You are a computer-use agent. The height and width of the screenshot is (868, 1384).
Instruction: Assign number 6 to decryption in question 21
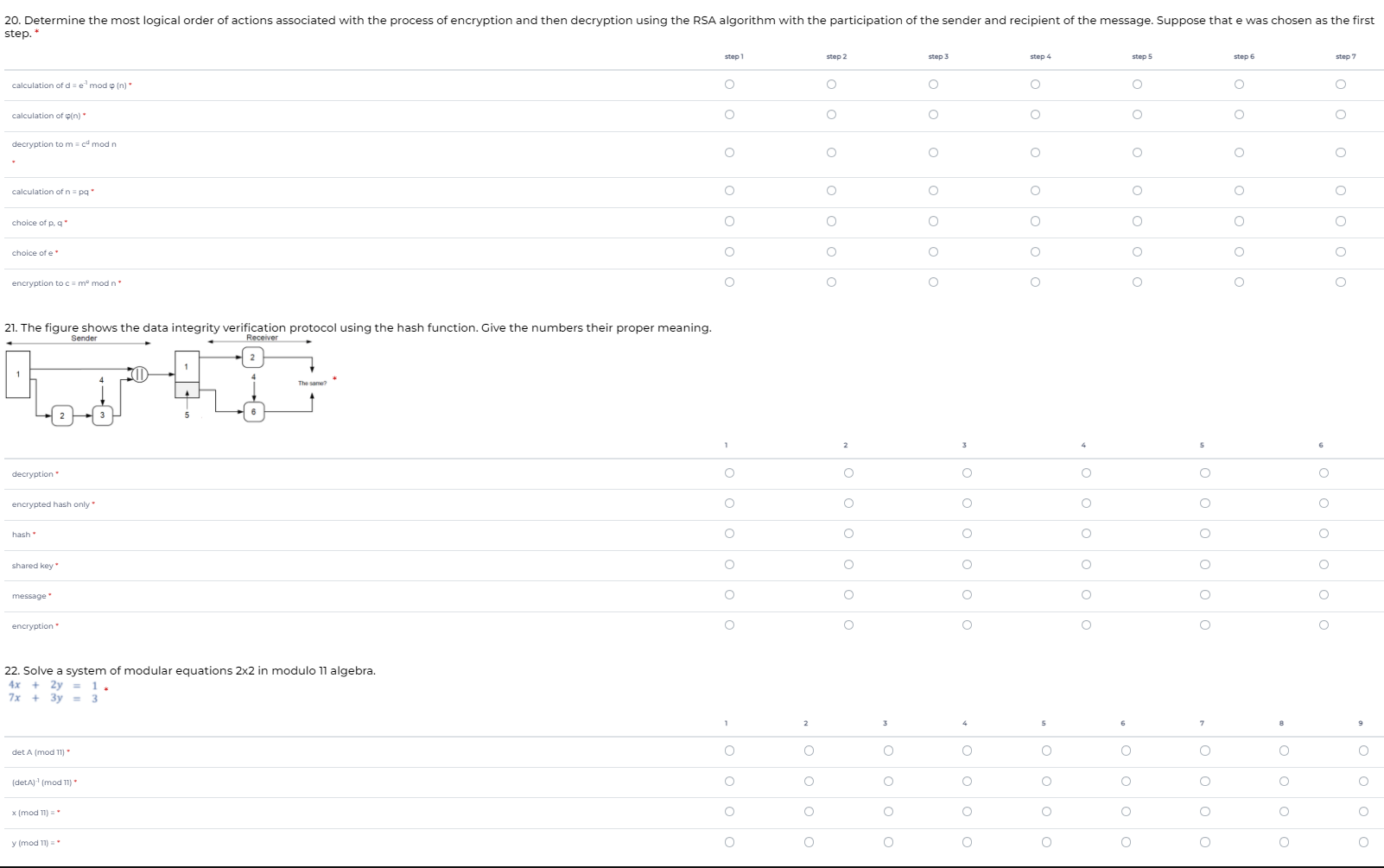(1324, 472)
